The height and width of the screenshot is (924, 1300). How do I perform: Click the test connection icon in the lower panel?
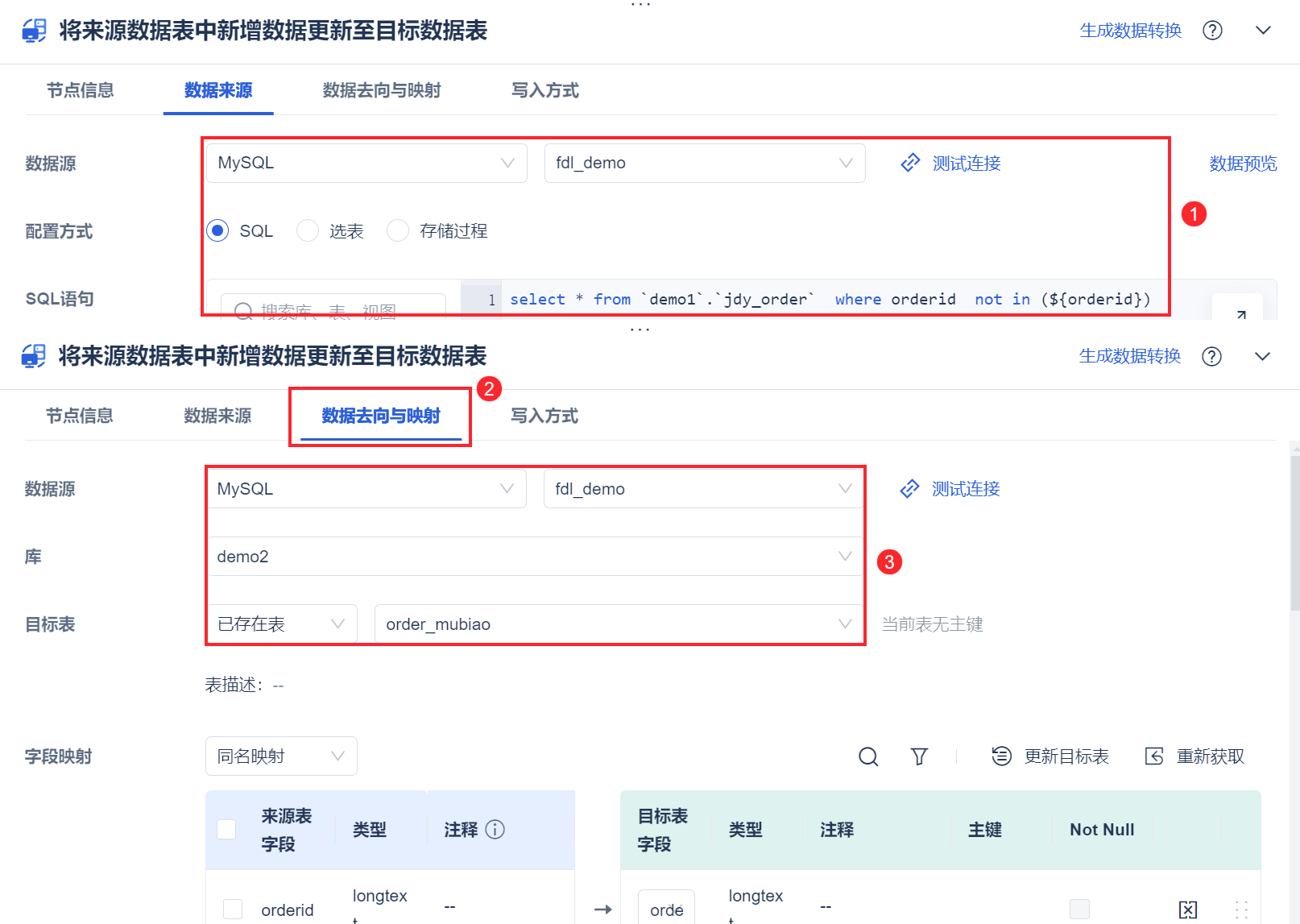pyautogui.click(x=909, y=488)
